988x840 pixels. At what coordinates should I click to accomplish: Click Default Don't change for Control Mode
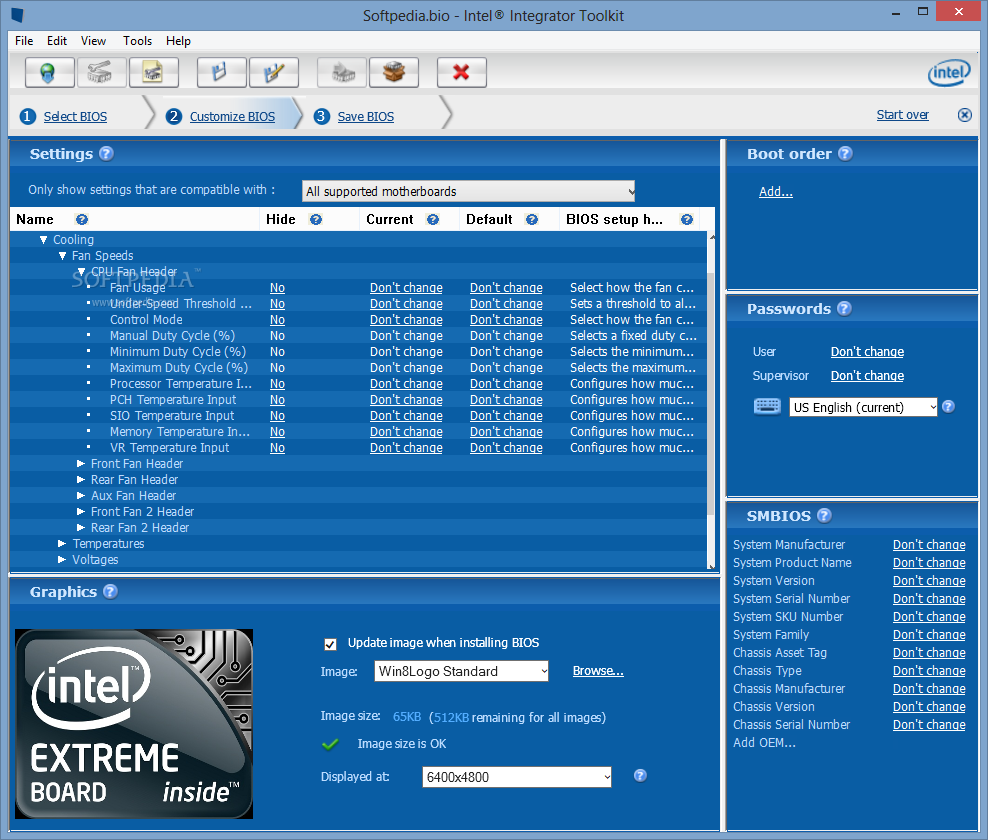coord(506,319)
